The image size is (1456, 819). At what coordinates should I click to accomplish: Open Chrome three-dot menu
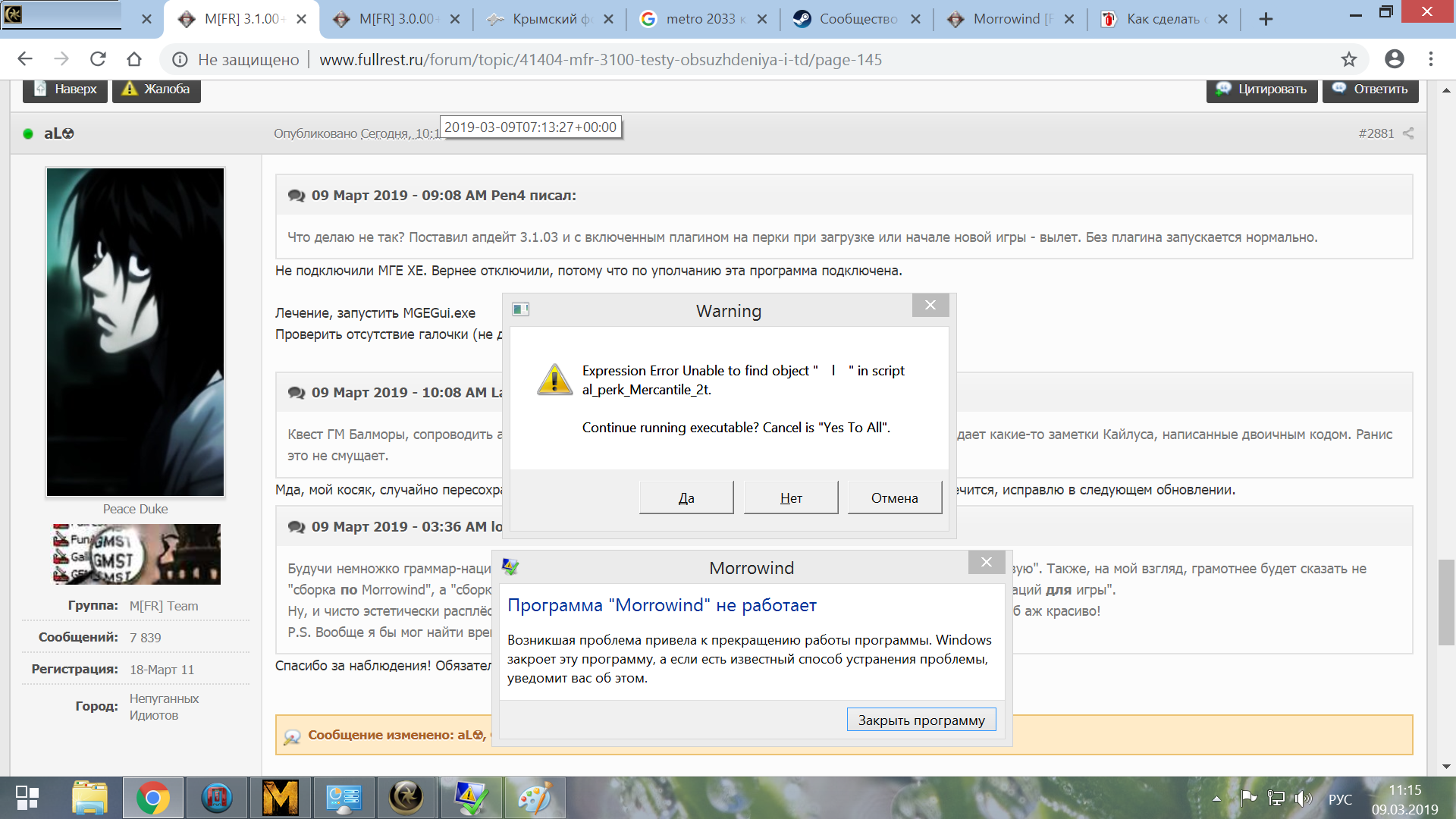point(1431,59)
